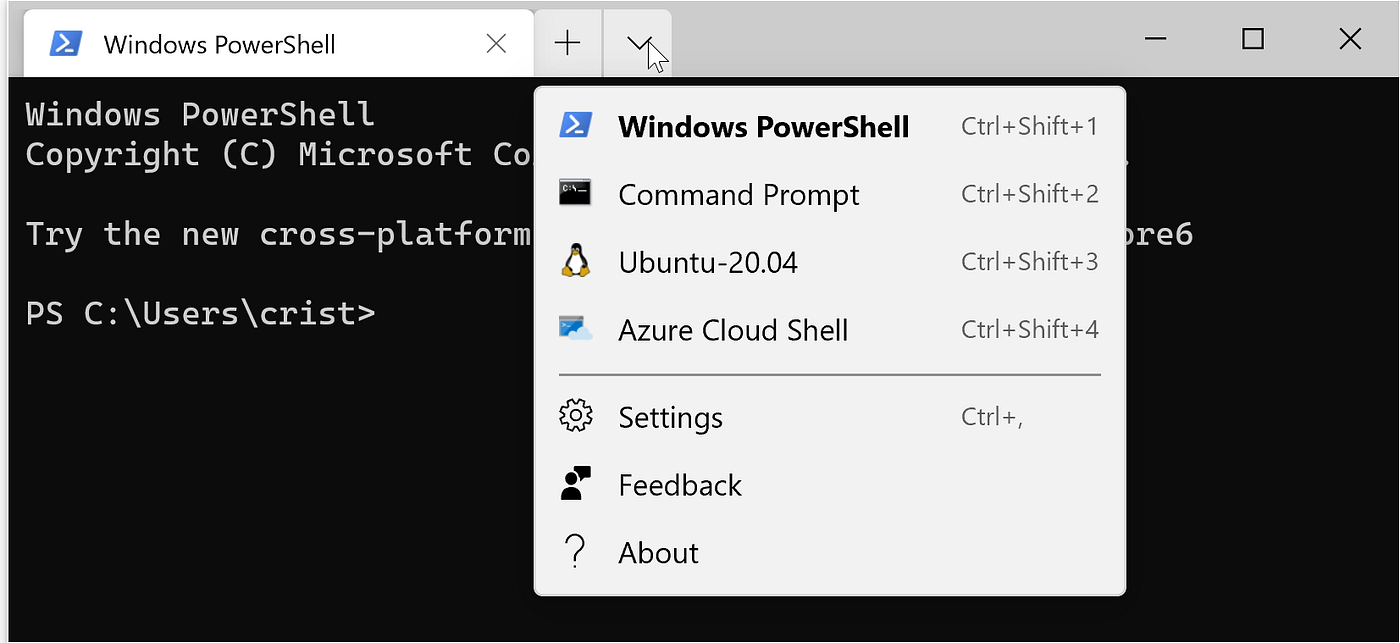Click the About question mark icon

point(576,551)
